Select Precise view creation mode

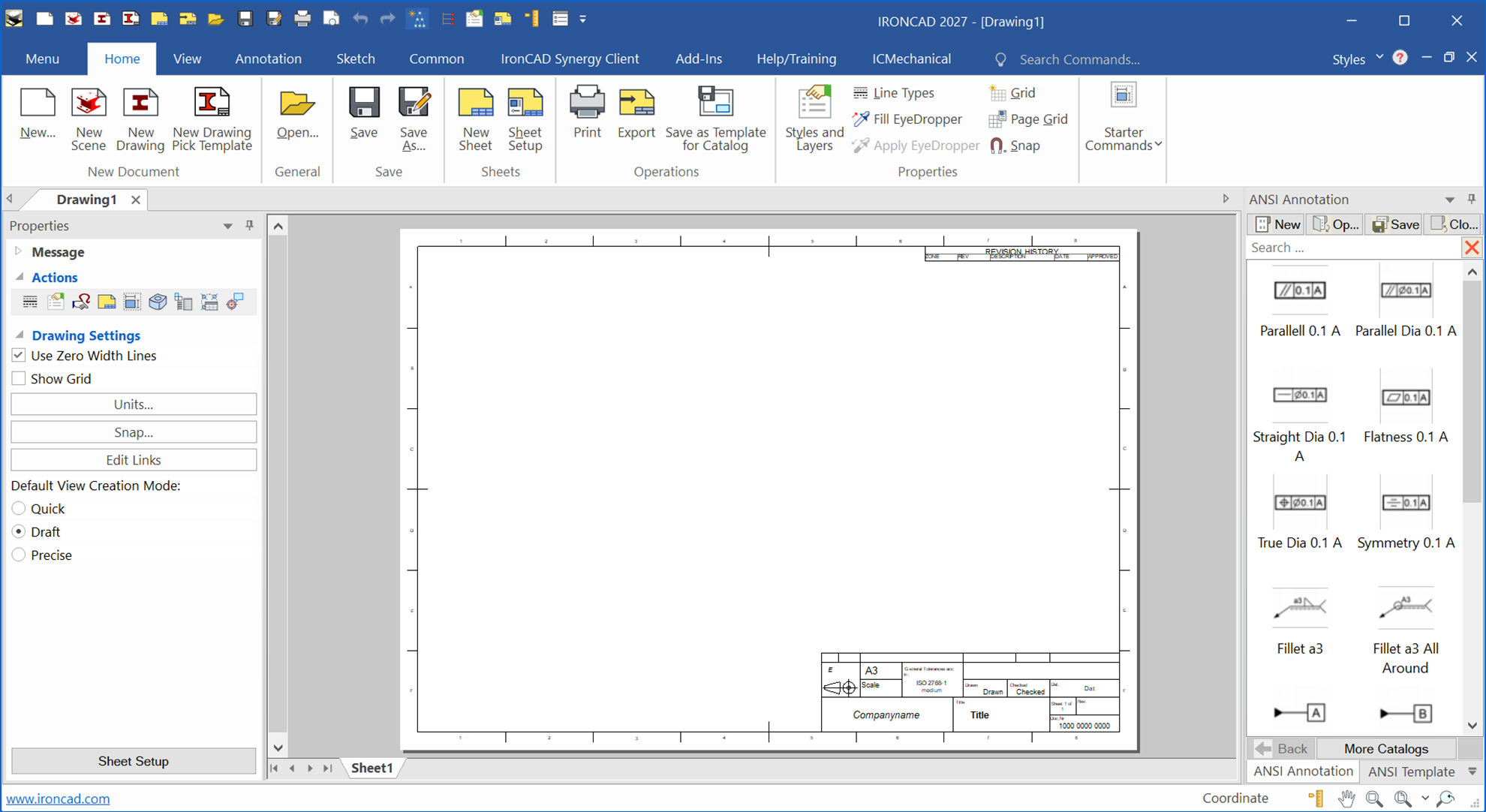pos(19,555)
